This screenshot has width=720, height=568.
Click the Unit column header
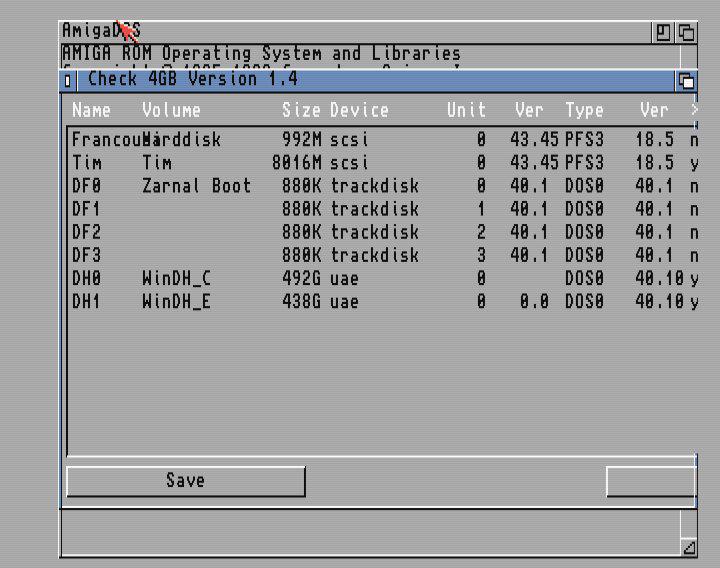(466, 110)
